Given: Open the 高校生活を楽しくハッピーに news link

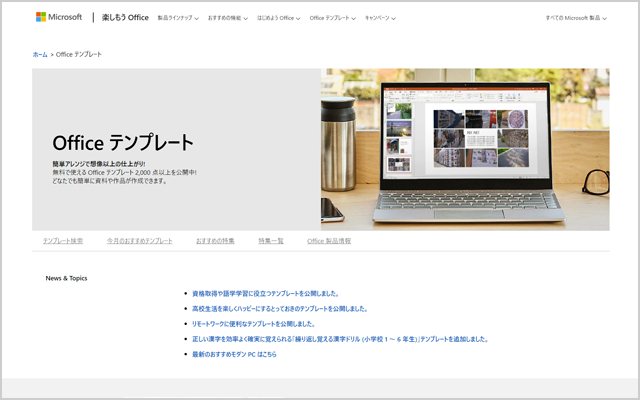Looking at the screenshot, I should point(280,309).
